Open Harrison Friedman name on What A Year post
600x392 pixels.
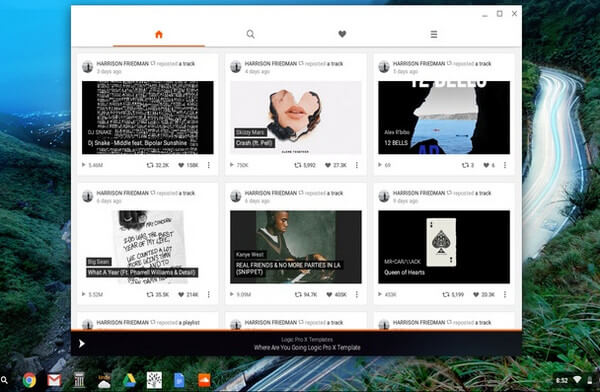(x=122, y=193)
